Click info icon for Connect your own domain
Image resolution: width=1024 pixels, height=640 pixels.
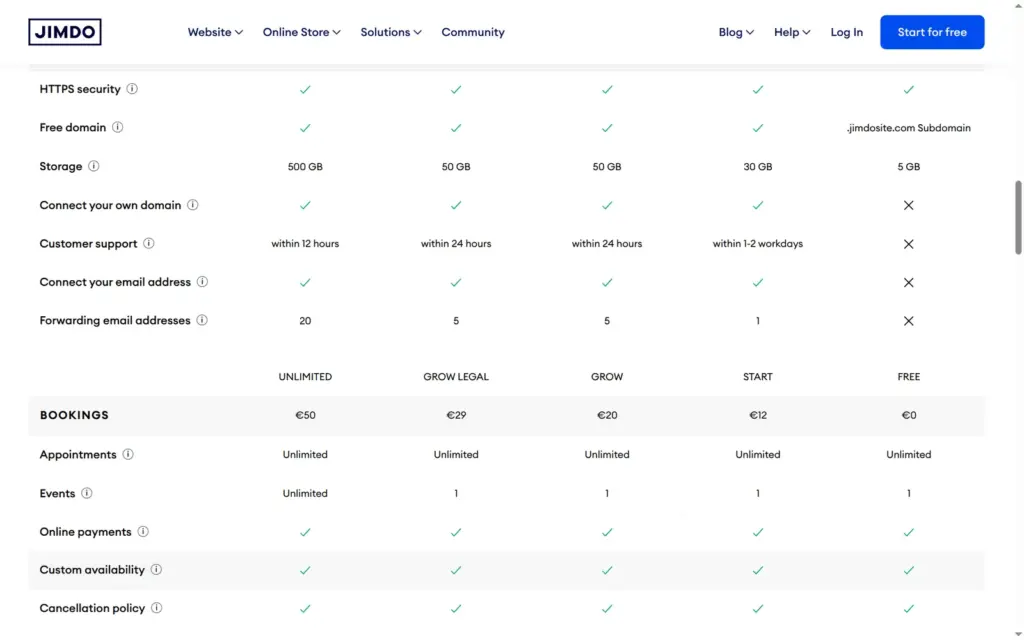193,205
